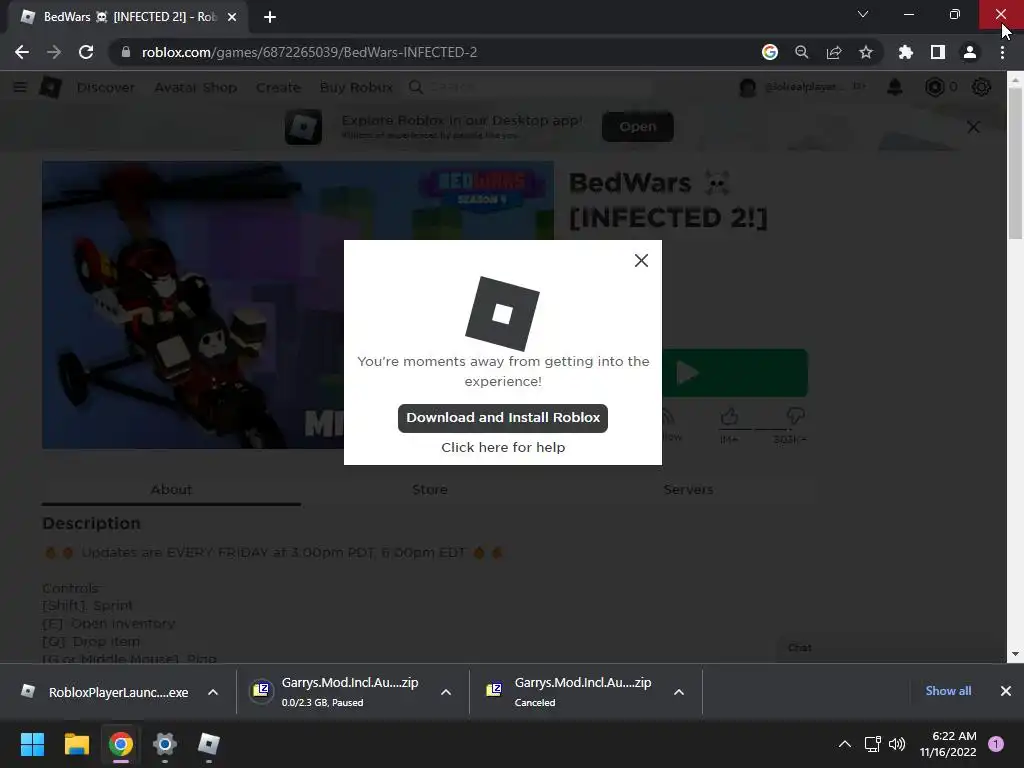
Task: Click the page vertical scrollbar
Action: coord(1015,163)
